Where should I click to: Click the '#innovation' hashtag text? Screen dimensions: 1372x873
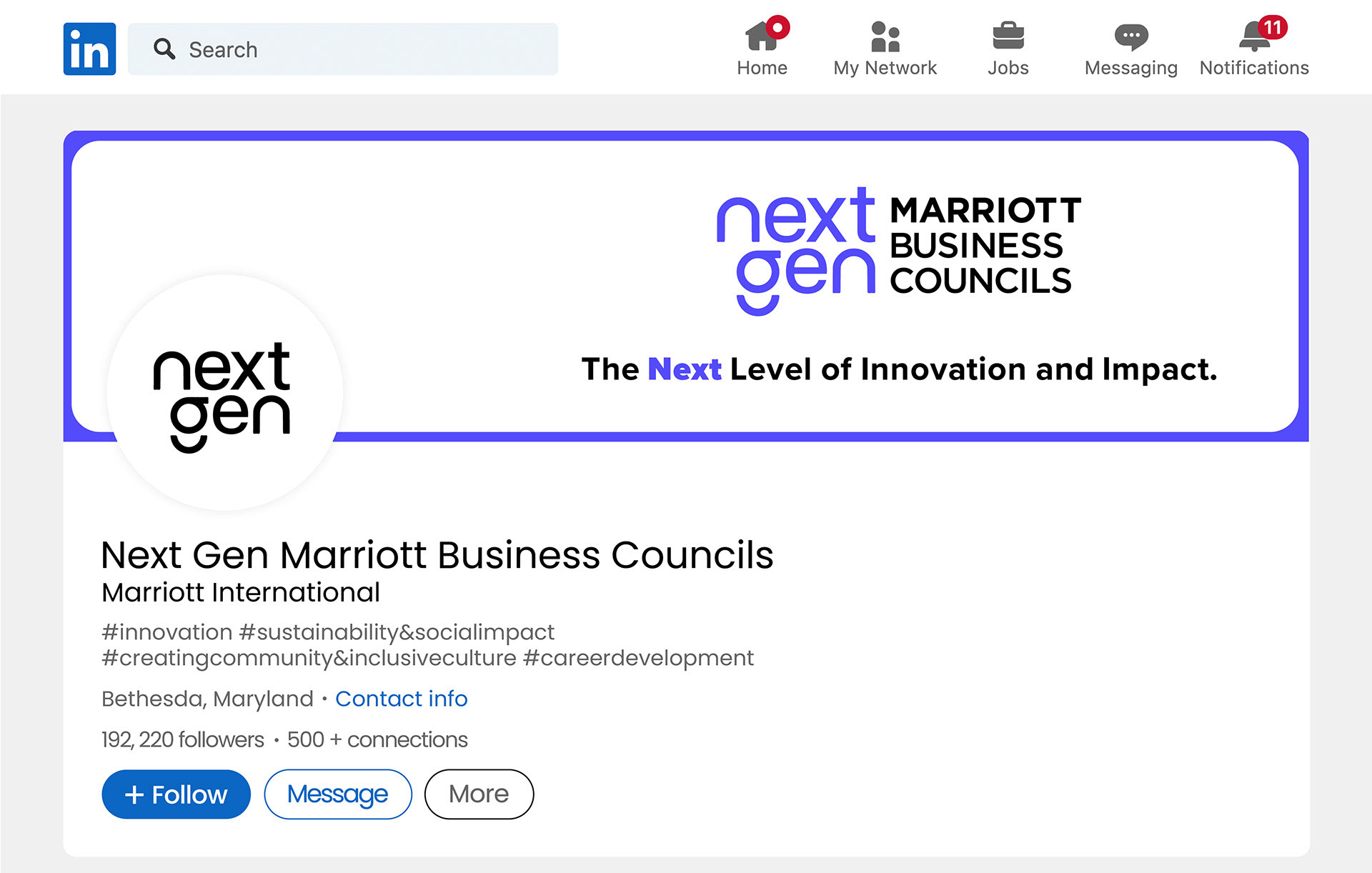167,632
